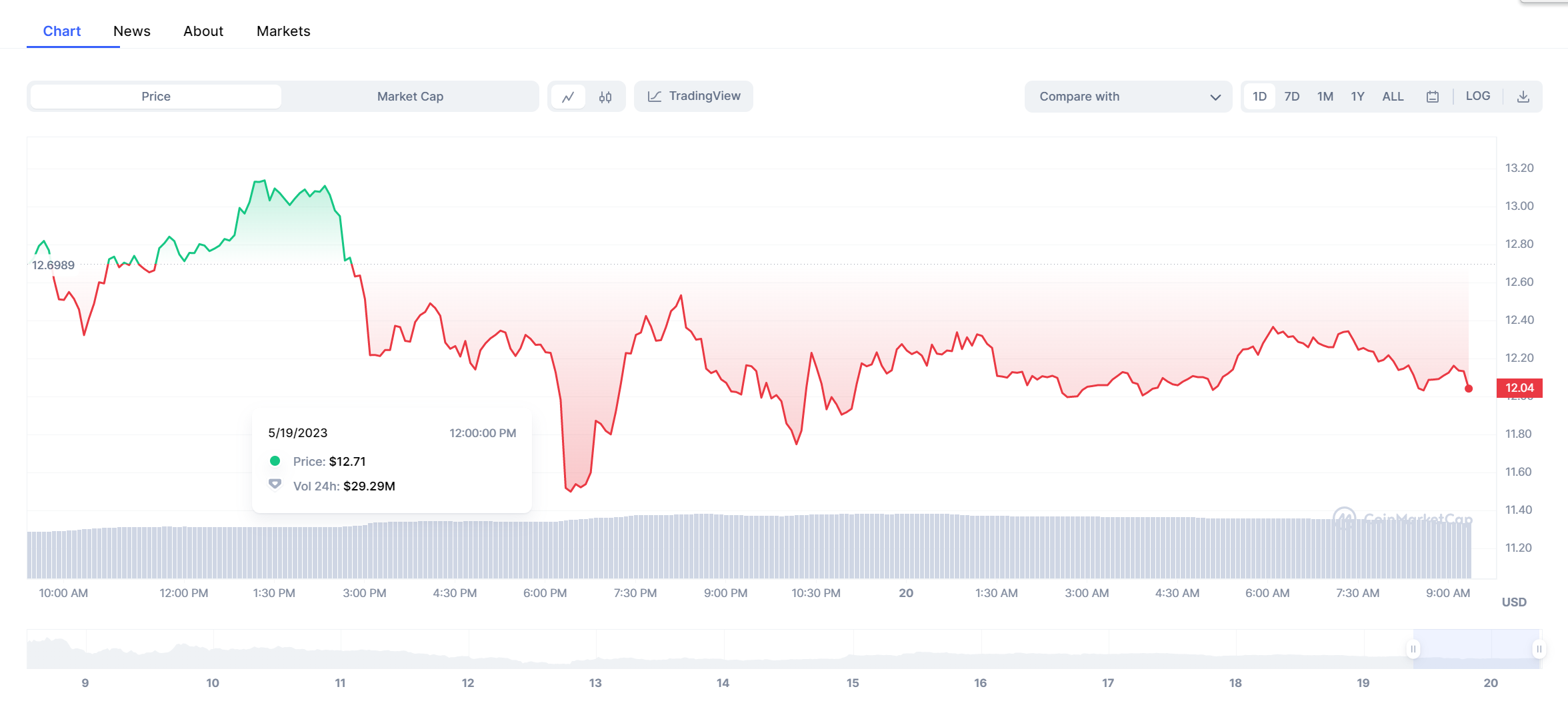The height and width of the screenshot is (719, 1568).
Task: Click the 6:00 PM time axis label
Action: point(545,593)
